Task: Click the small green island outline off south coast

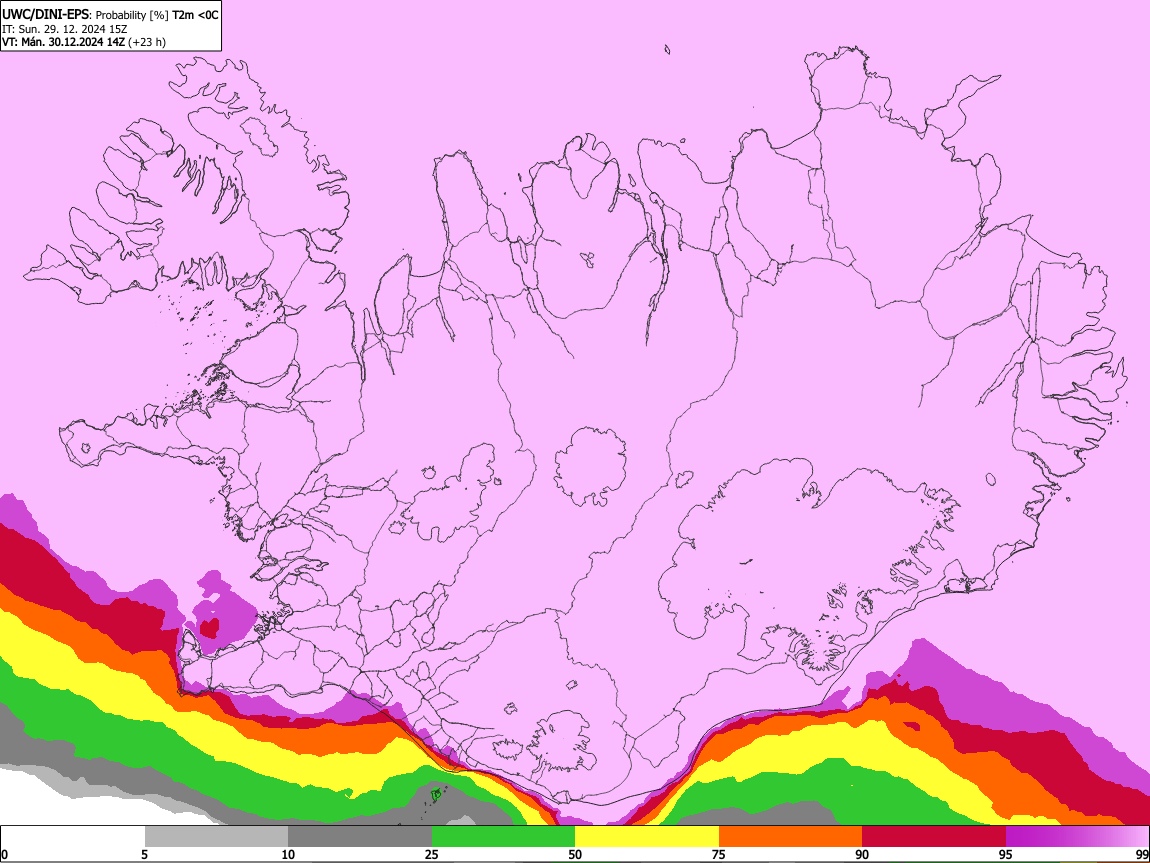Action: (435, 793)
